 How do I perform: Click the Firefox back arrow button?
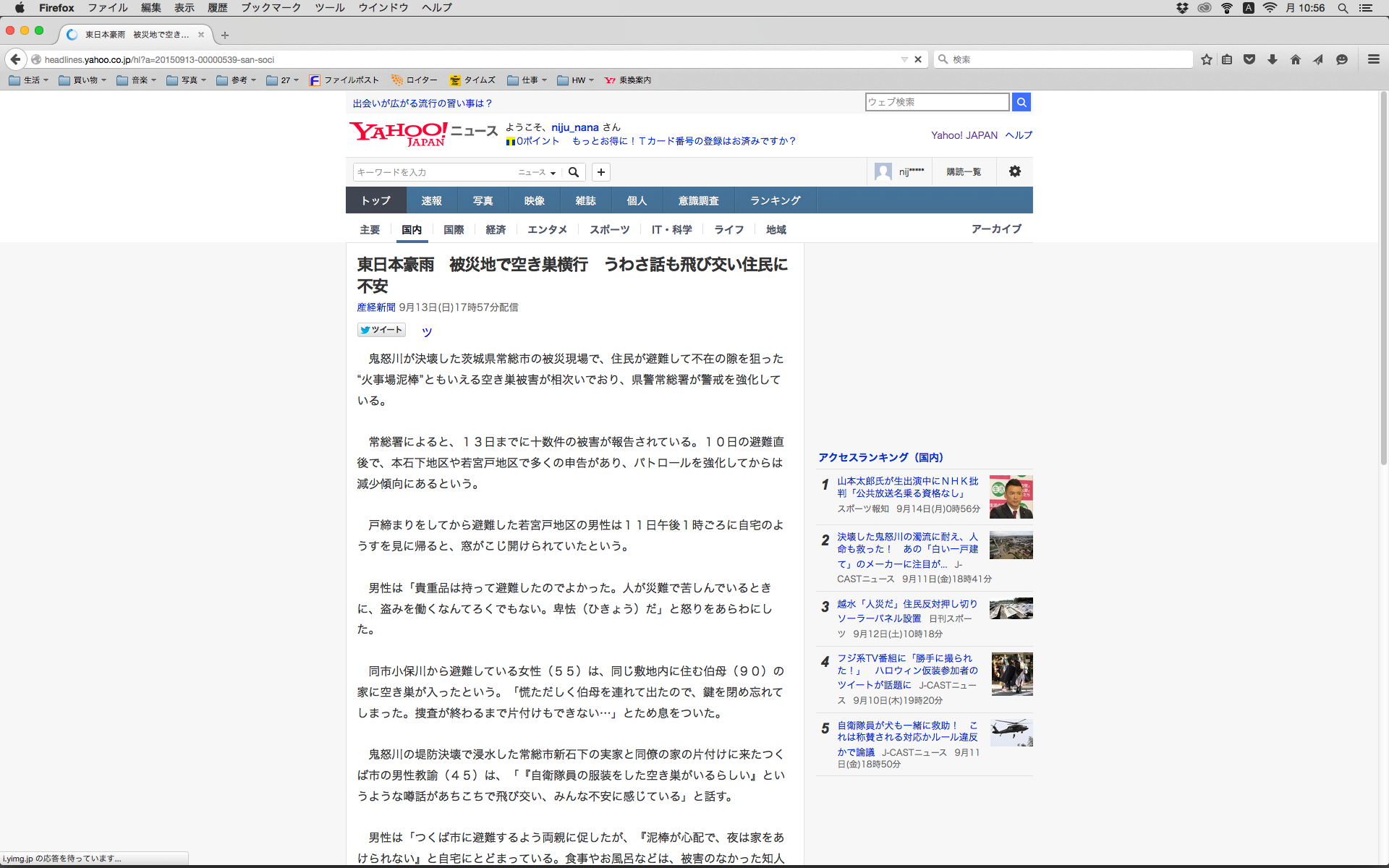click(15, 59)
